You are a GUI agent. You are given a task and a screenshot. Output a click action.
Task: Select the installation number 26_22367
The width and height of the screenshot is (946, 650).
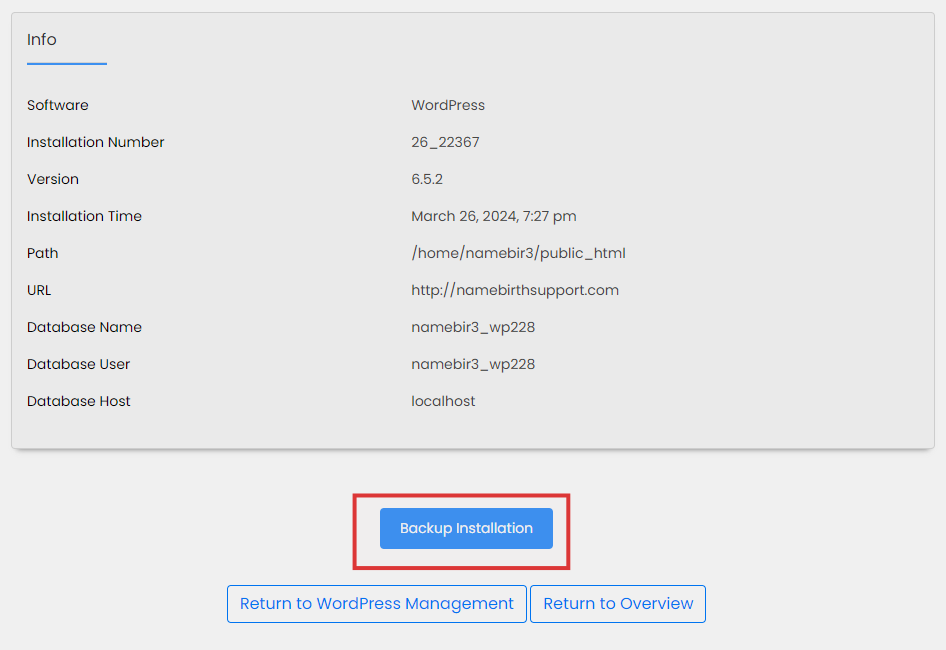(x=445, y=142)
